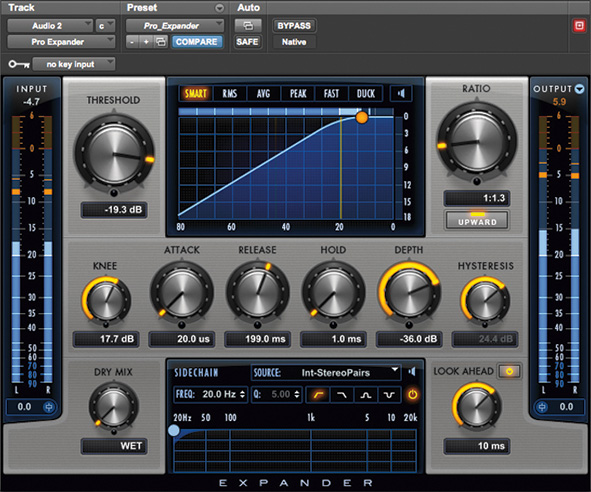Click the FREQ 20.0 Hz stepper arrows

[242, 395]
